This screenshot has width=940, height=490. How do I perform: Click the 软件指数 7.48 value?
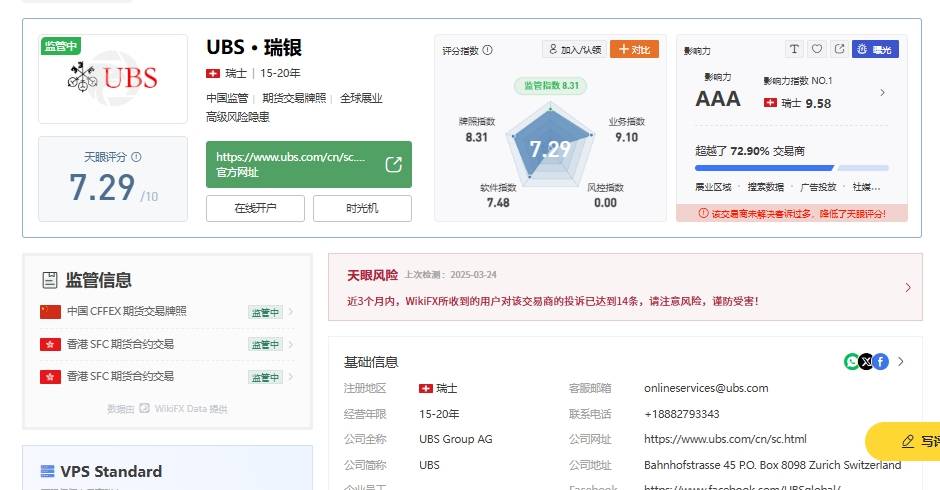(498, 203)
